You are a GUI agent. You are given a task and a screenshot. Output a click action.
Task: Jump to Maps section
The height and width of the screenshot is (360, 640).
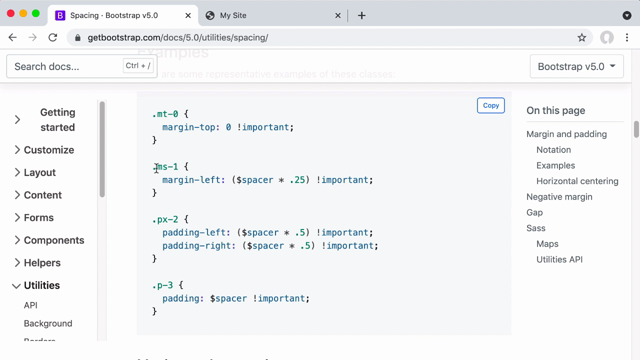[x=547, y=244]
